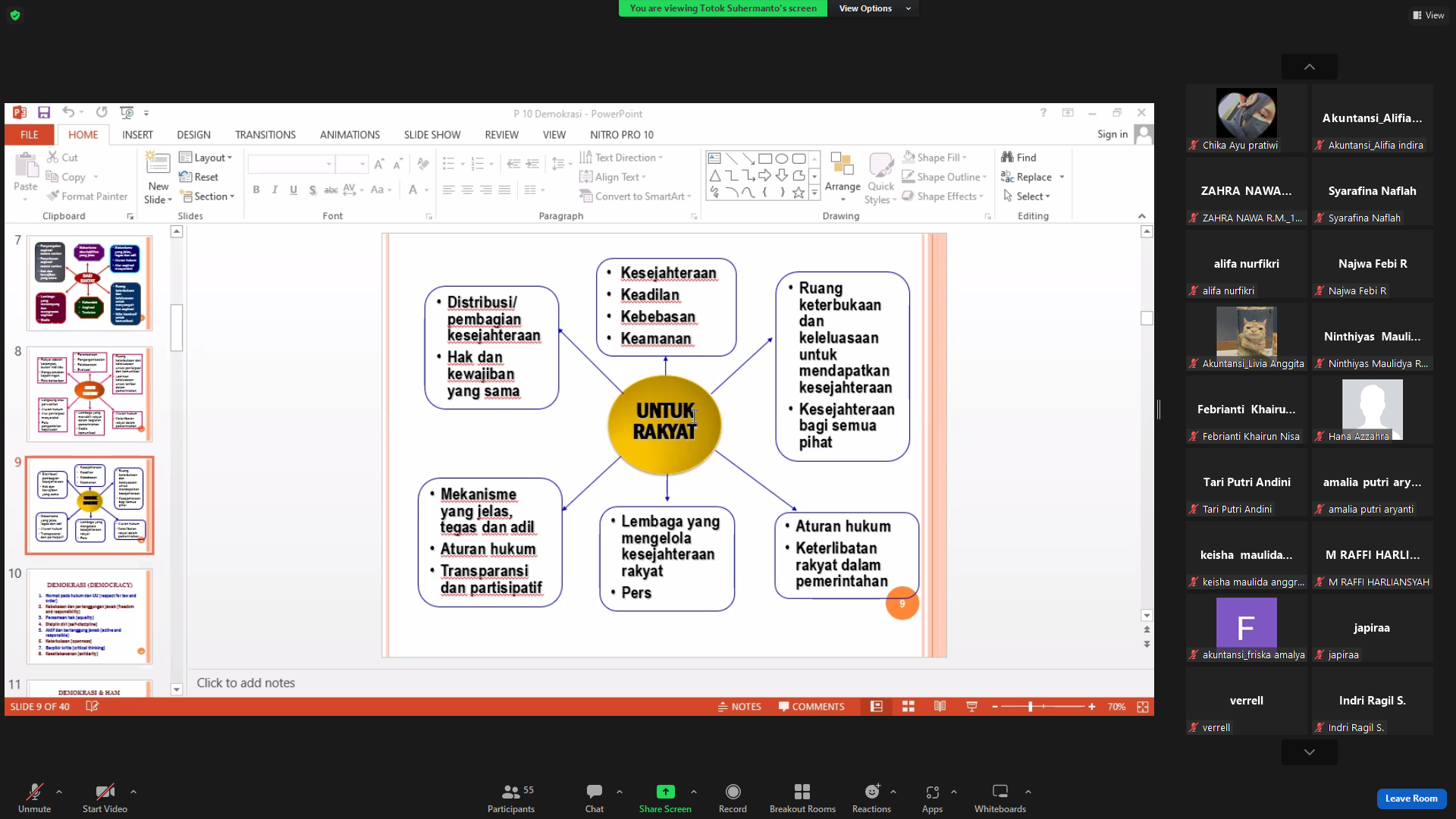Screen dimensions: 1456x819
Task: Toggle text Shadow formatting
Action: point(312,190)
